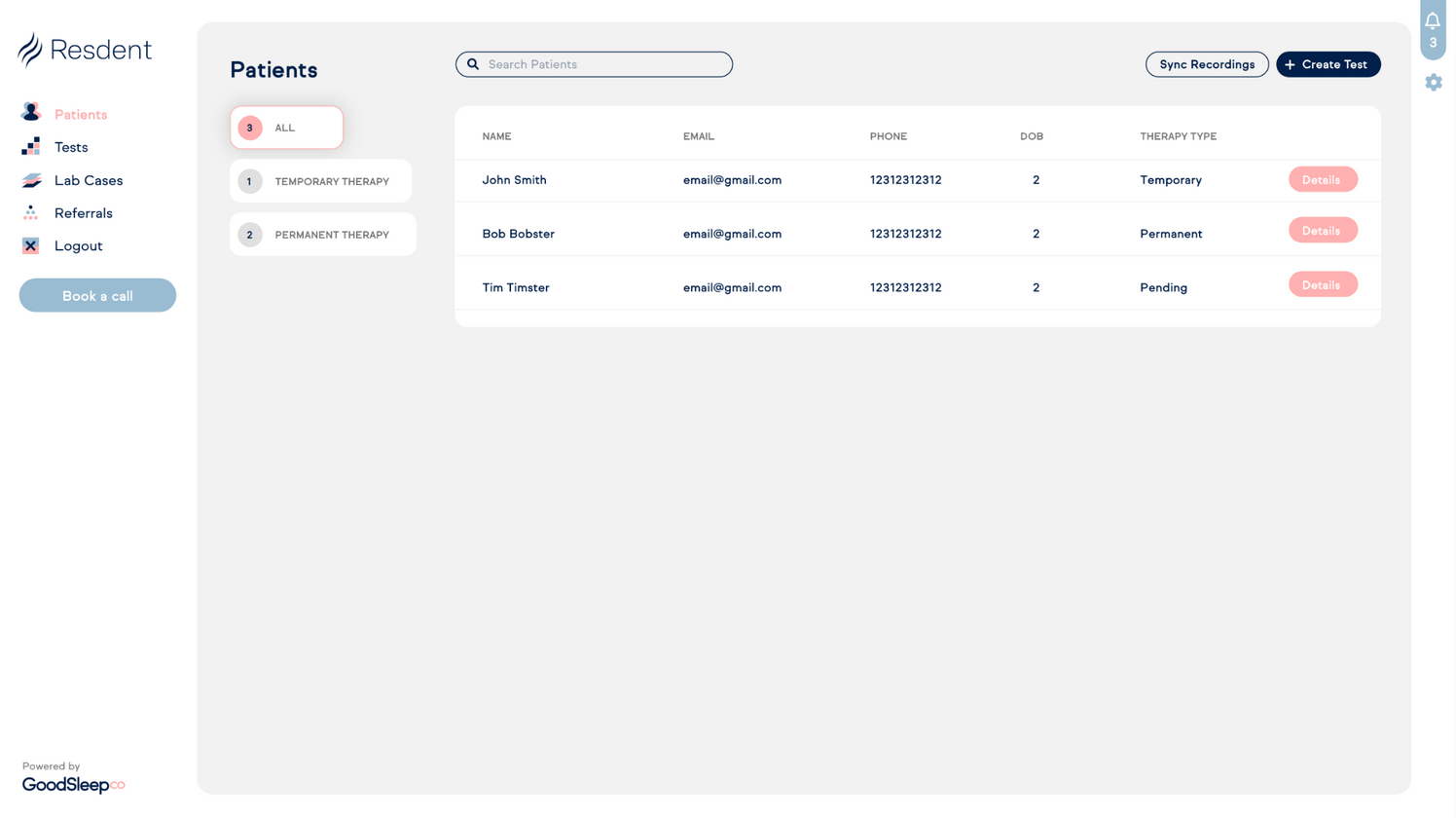1456x818 pixels.
Task: Click the GoodSleepCo logo link
Action: pos(73,785)
